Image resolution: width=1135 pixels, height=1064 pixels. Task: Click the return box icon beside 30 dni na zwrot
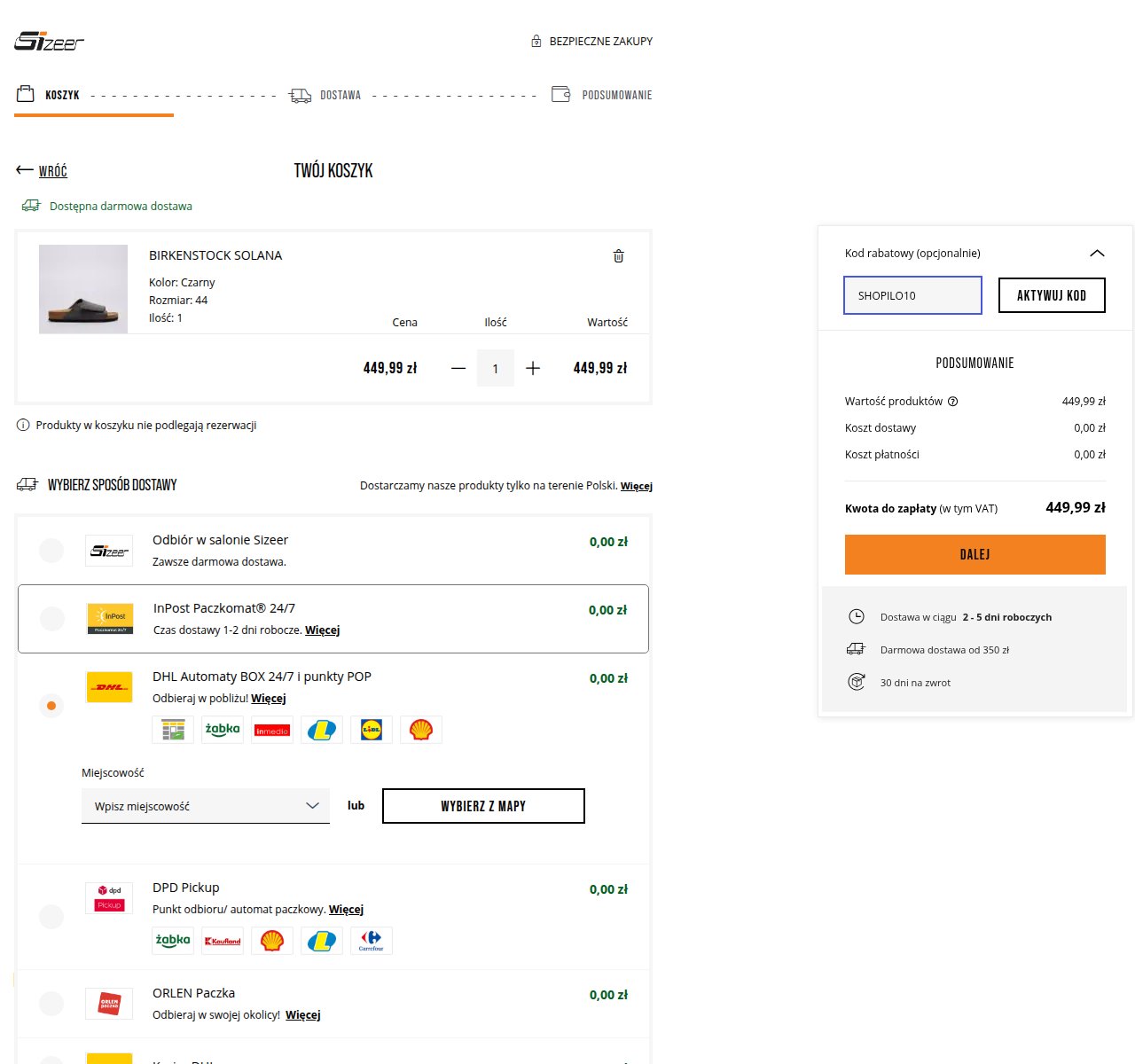(x=857, y=682)
